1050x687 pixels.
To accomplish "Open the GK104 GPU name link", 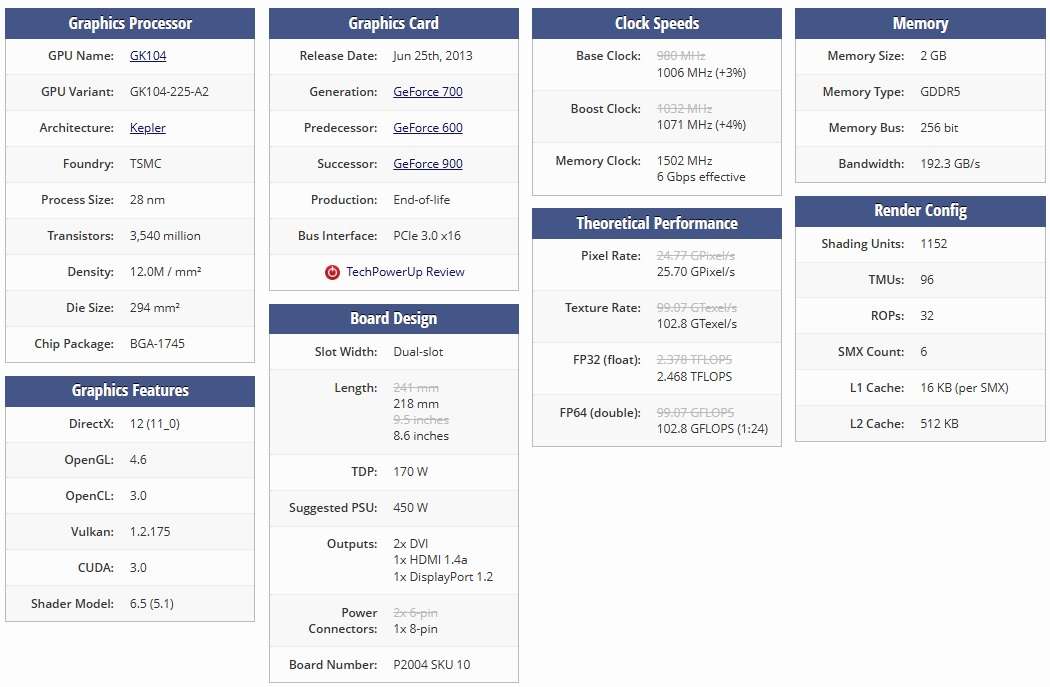I will pyautogui.click(x=148, y=56).
